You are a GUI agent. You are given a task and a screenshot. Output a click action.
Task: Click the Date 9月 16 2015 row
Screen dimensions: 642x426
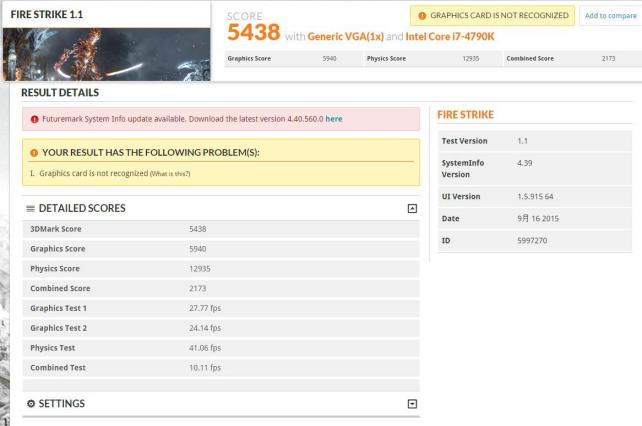(535, 219)
